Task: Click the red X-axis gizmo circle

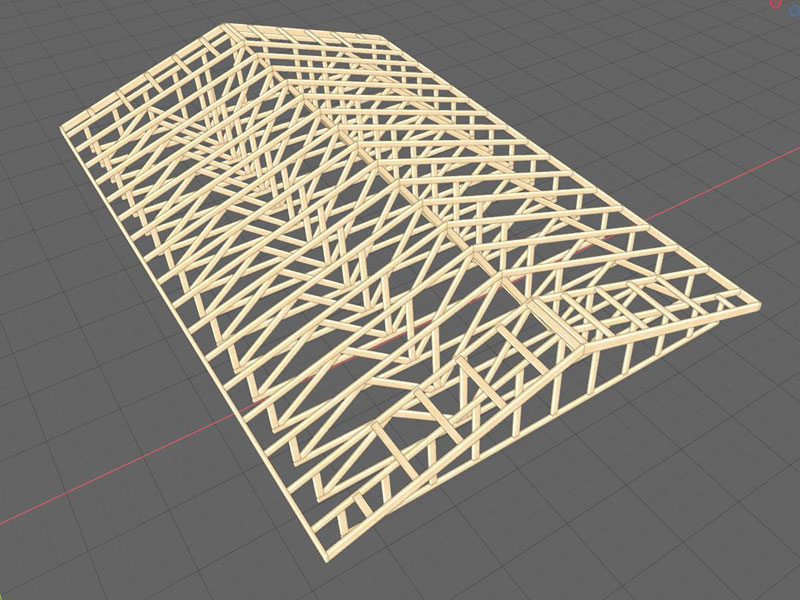Action: coord(776,3)
